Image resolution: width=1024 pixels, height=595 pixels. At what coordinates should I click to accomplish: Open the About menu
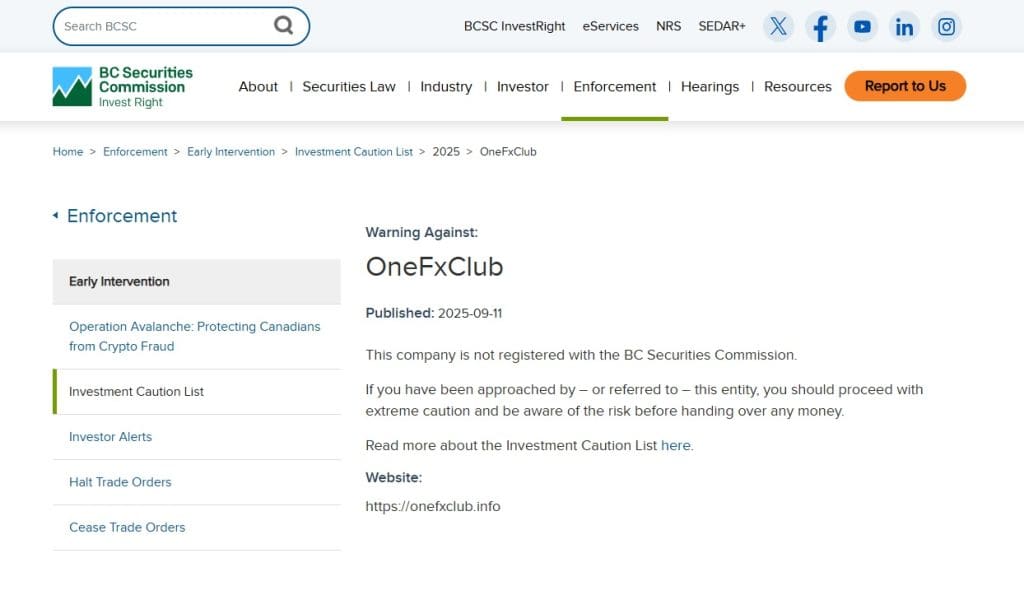coord(258,87)
